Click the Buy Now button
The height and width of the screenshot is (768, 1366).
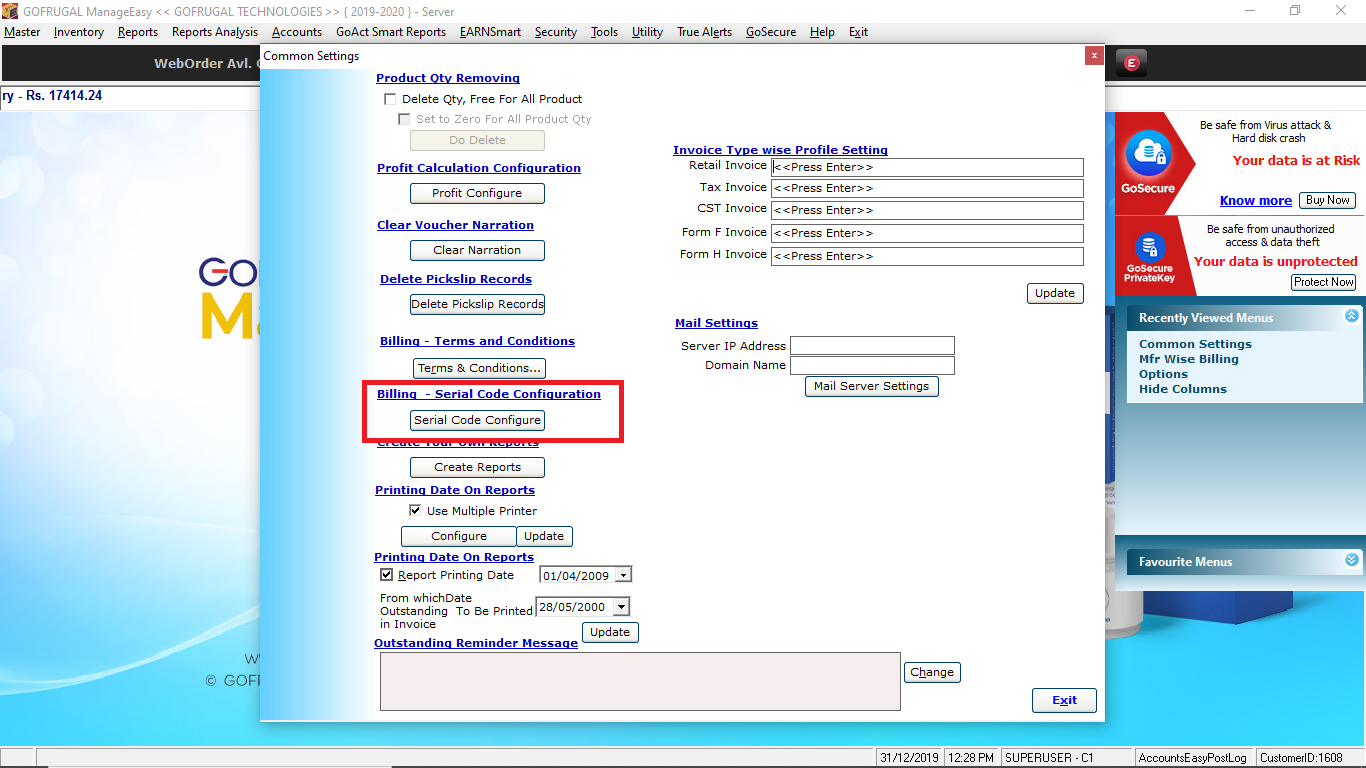1328,200
